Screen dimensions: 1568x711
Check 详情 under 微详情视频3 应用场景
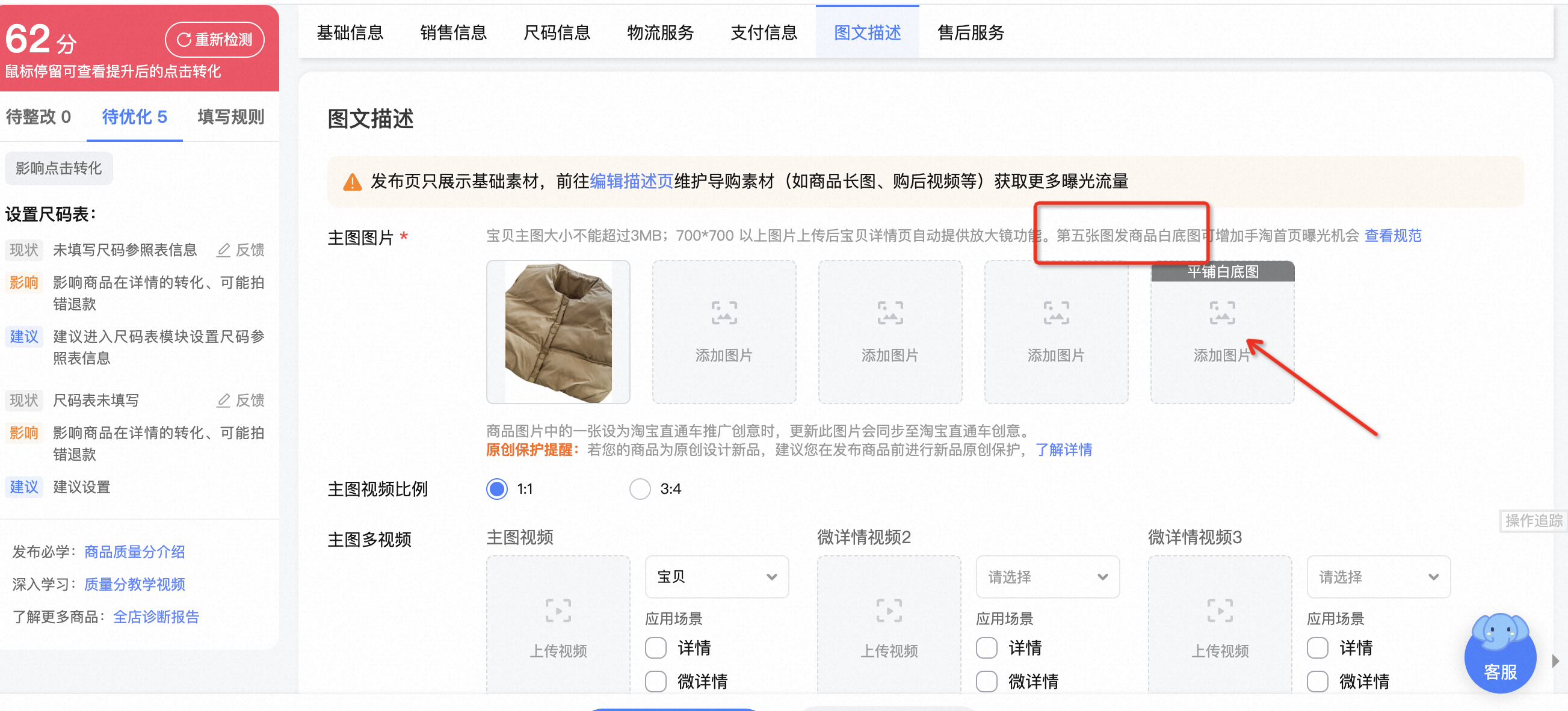pos(1318,648)
